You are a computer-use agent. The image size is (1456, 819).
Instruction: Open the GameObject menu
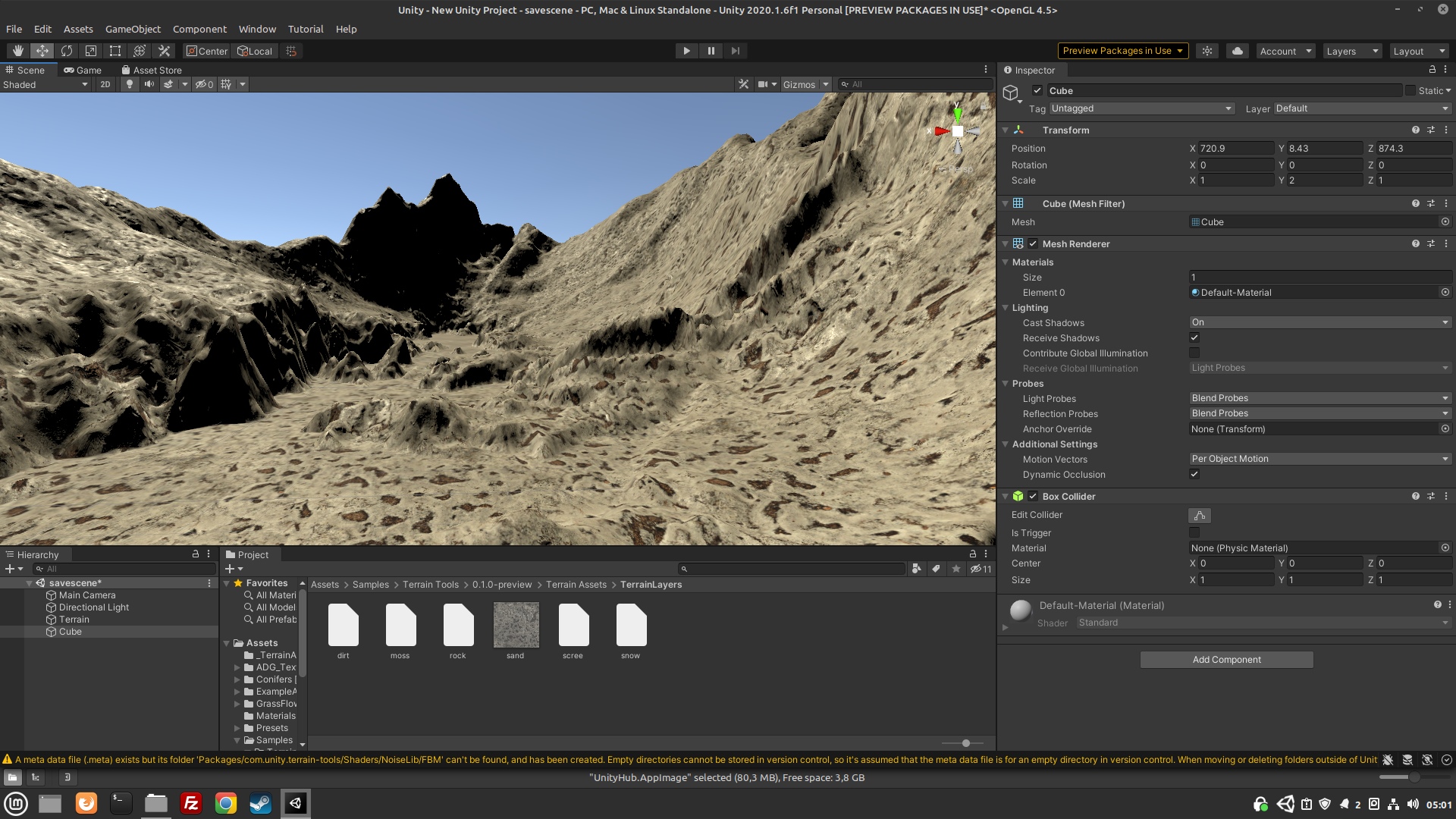point(133,29)
